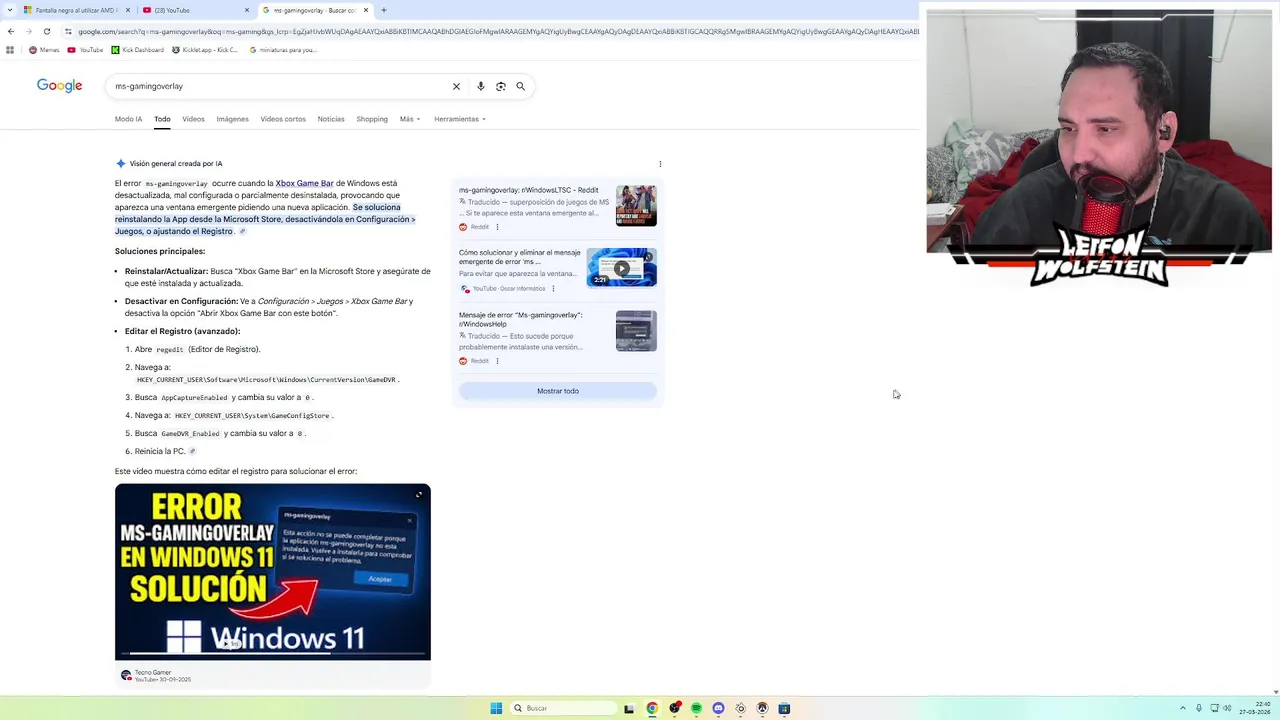Click the video progress bar of embedded video

[272, 653]
